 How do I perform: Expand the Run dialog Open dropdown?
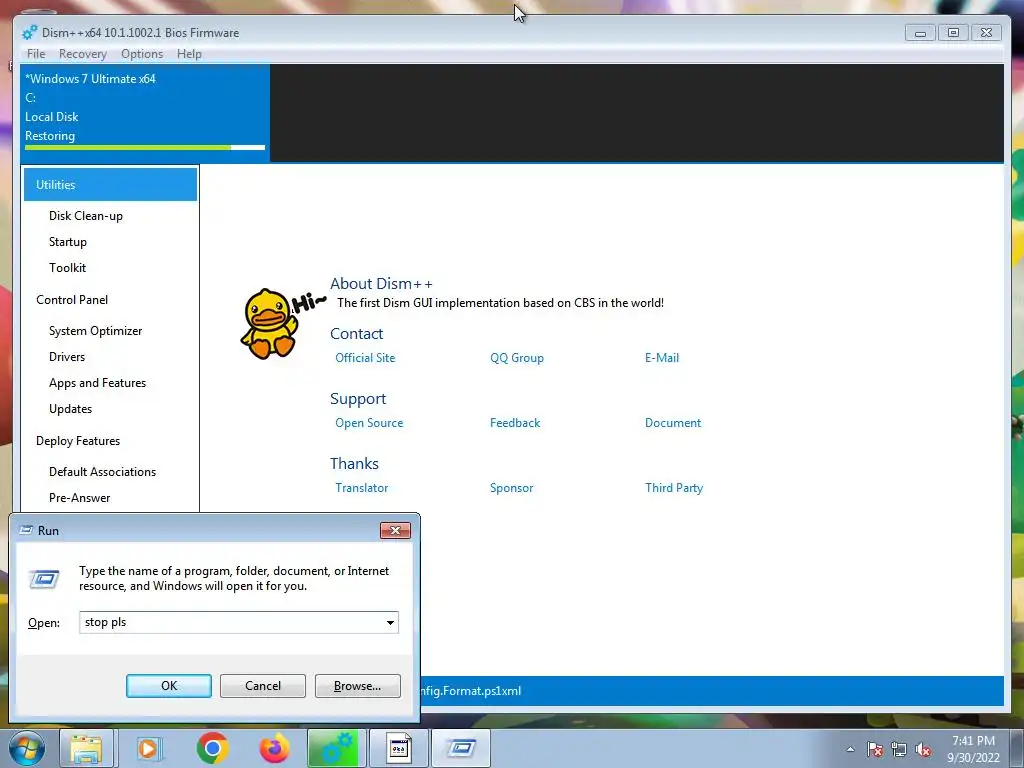pyautogui.click(x=390, y=622)
